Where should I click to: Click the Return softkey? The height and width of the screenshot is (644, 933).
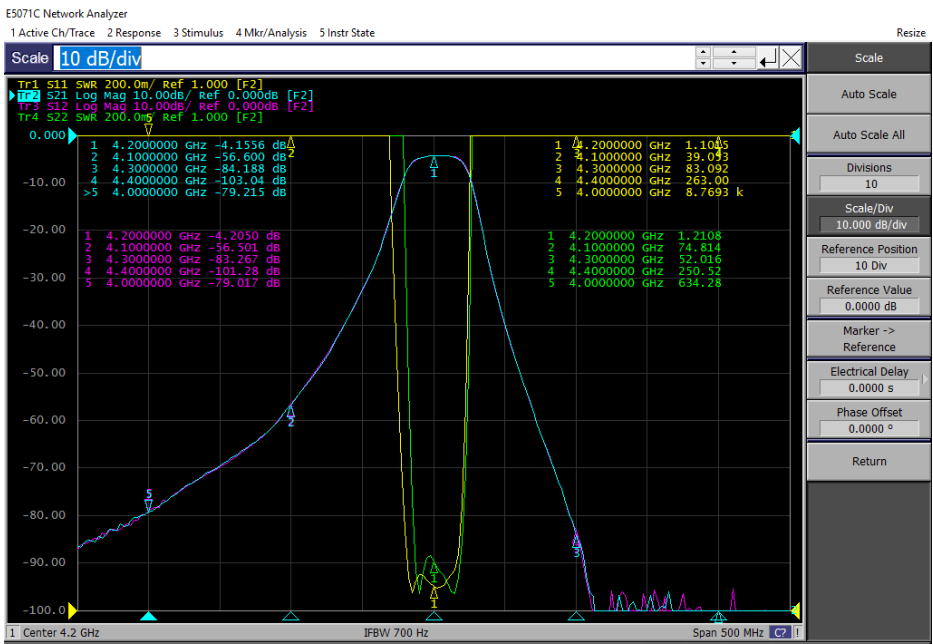click(x=868, y=461)
